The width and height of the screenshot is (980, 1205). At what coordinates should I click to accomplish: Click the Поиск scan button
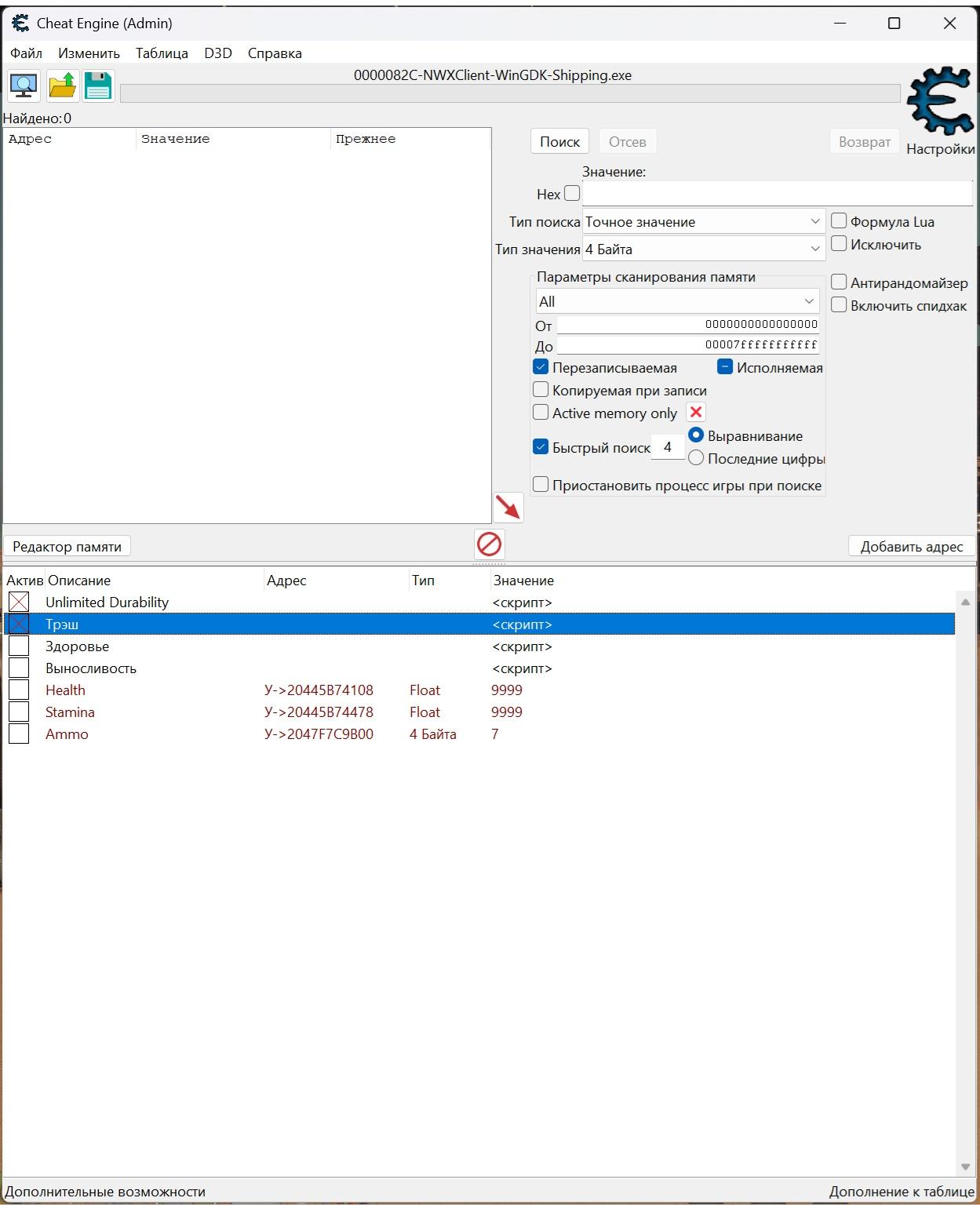coord(559,142)
